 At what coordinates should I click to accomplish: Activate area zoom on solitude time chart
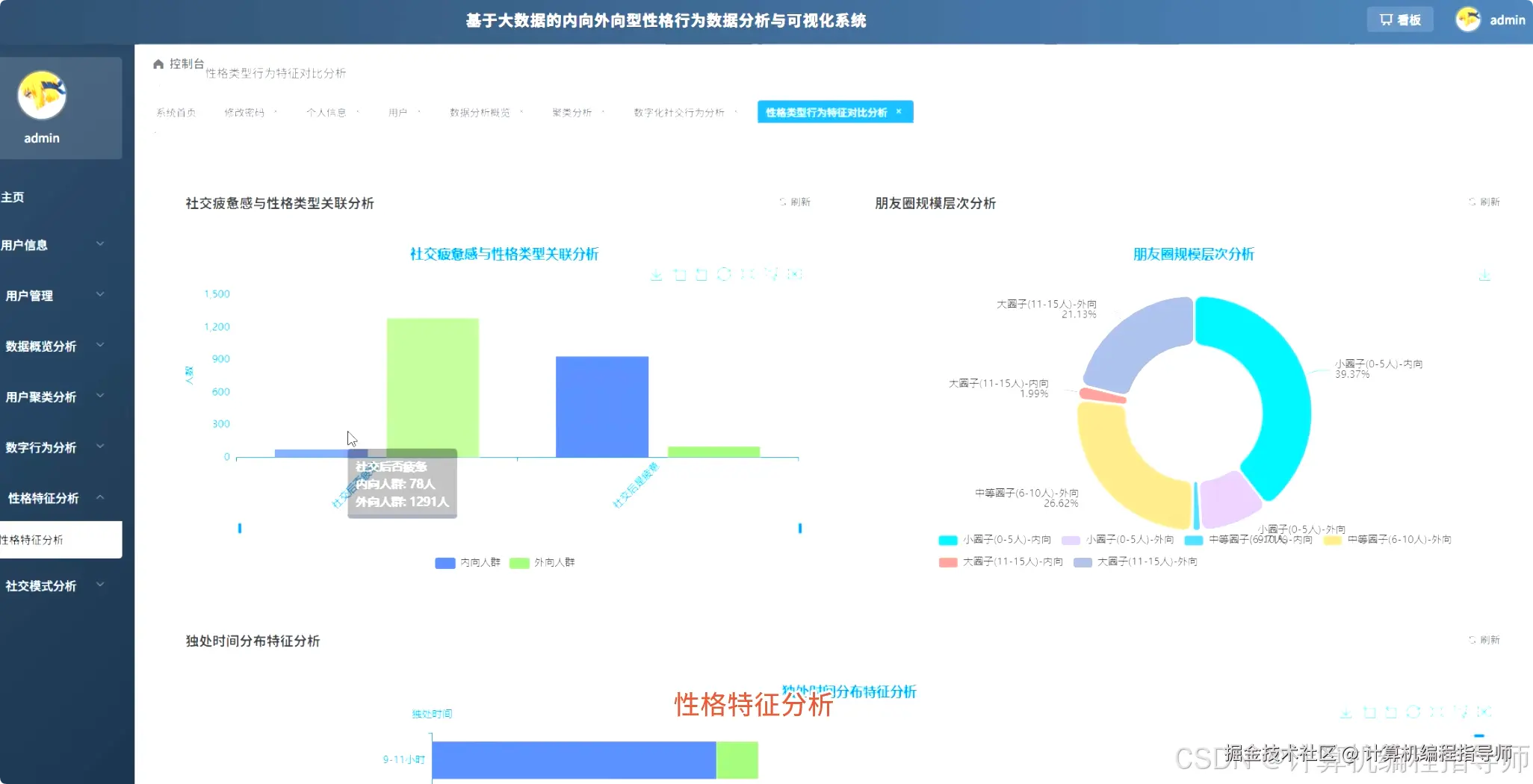click(1369, 712)
